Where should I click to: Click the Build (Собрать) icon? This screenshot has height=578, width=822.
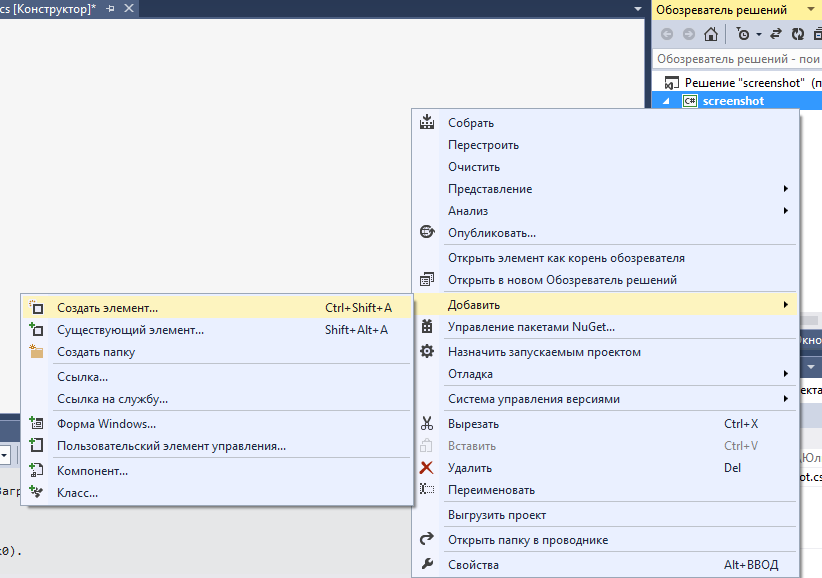click(427, 122)
